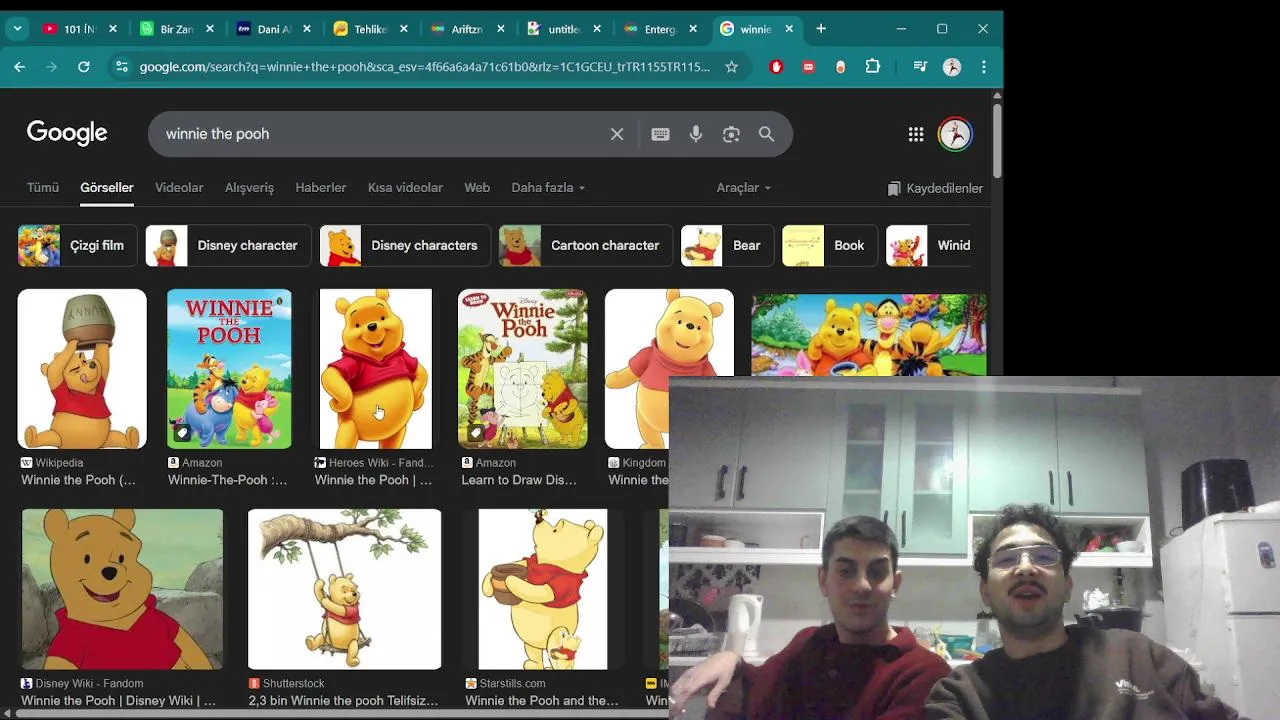The height and width of the screenshot is (720, 1280).
Task: Filter by 'Disney characters' chip
Action: (405, 245)
